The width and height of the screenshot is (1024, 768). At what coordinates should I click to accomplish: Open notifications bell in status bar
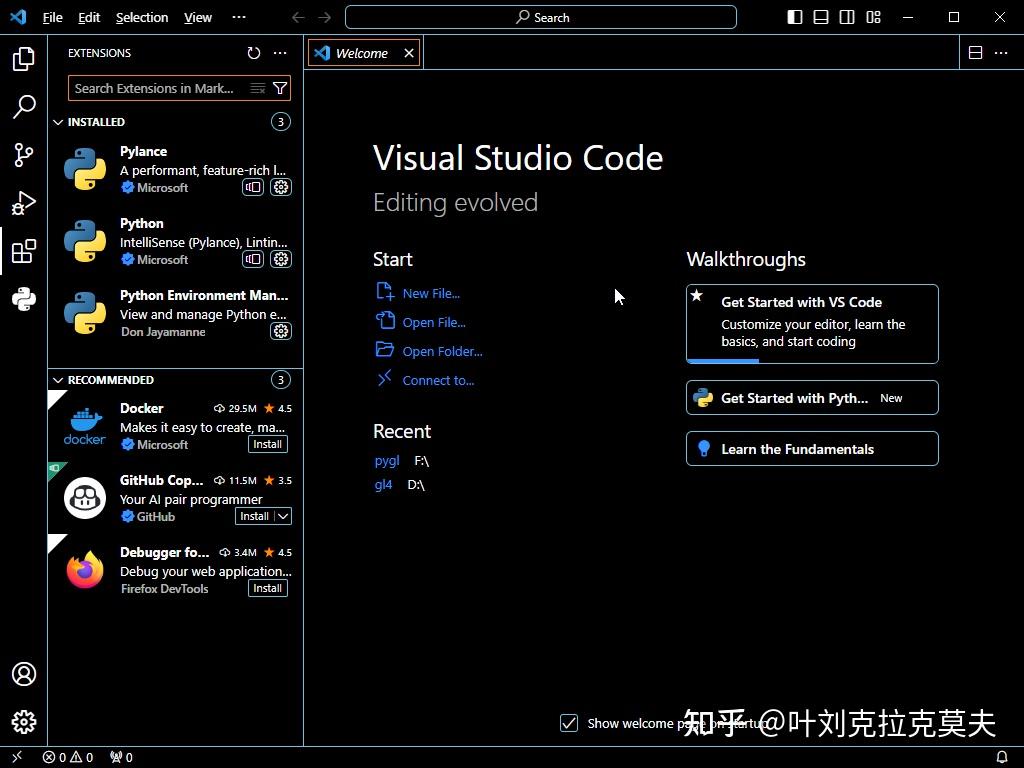pos(1002,757)
